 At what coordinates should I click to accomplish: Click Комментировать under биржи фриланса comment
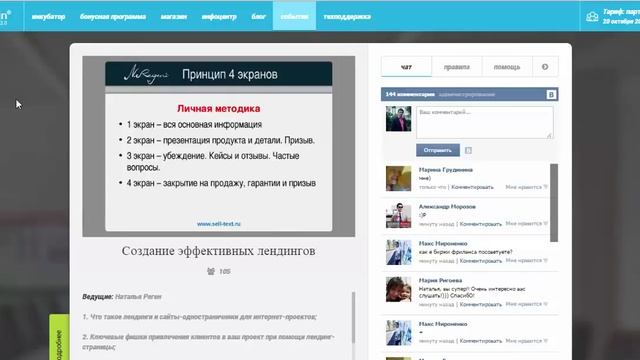tap(480, 261)
